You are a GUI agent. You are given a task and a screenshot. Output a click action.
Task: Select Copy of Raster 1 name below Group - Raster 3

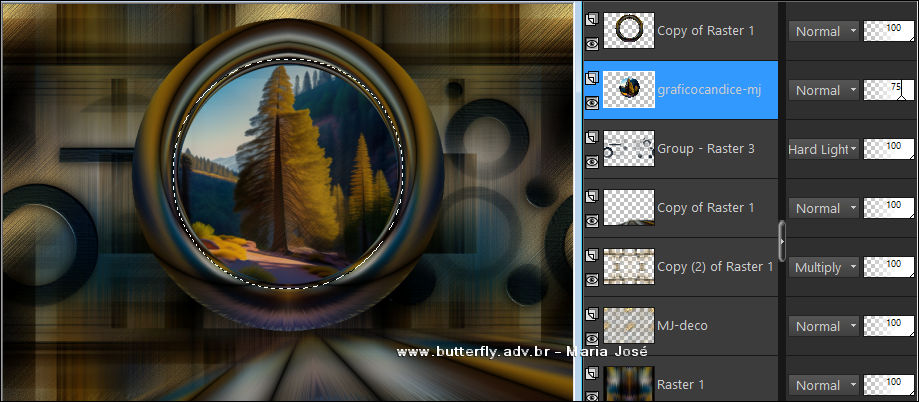point(706,208)
